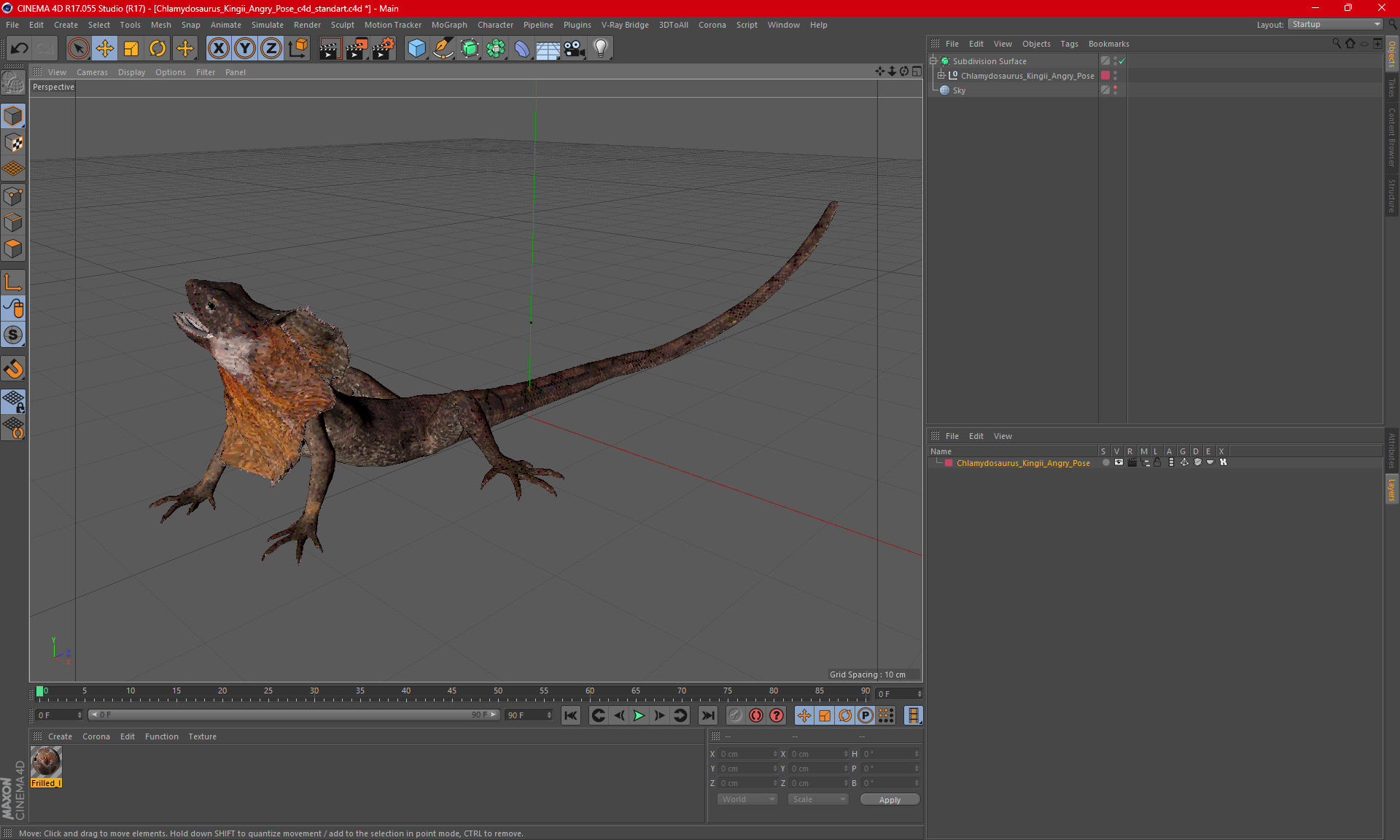Image resolution: width=1400 pixels, height=840 pixels.
Task: Go to end of animation
Action: point(707,715)
